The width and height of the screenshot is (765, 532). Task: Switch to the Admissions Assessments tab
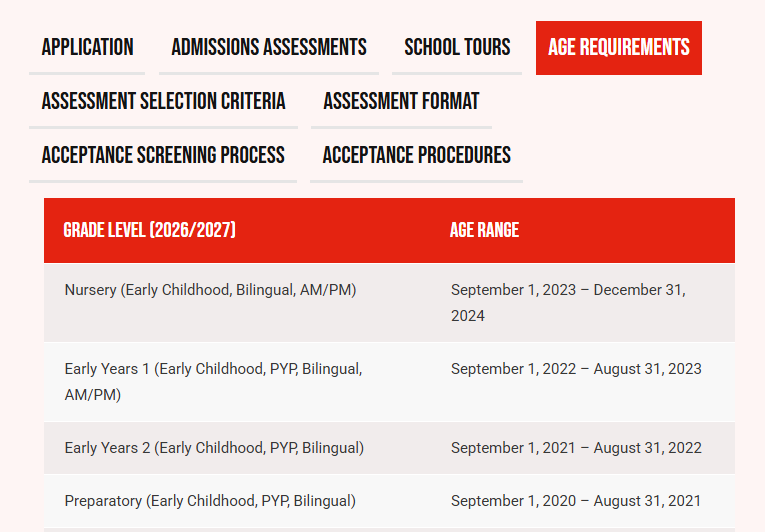269,47
